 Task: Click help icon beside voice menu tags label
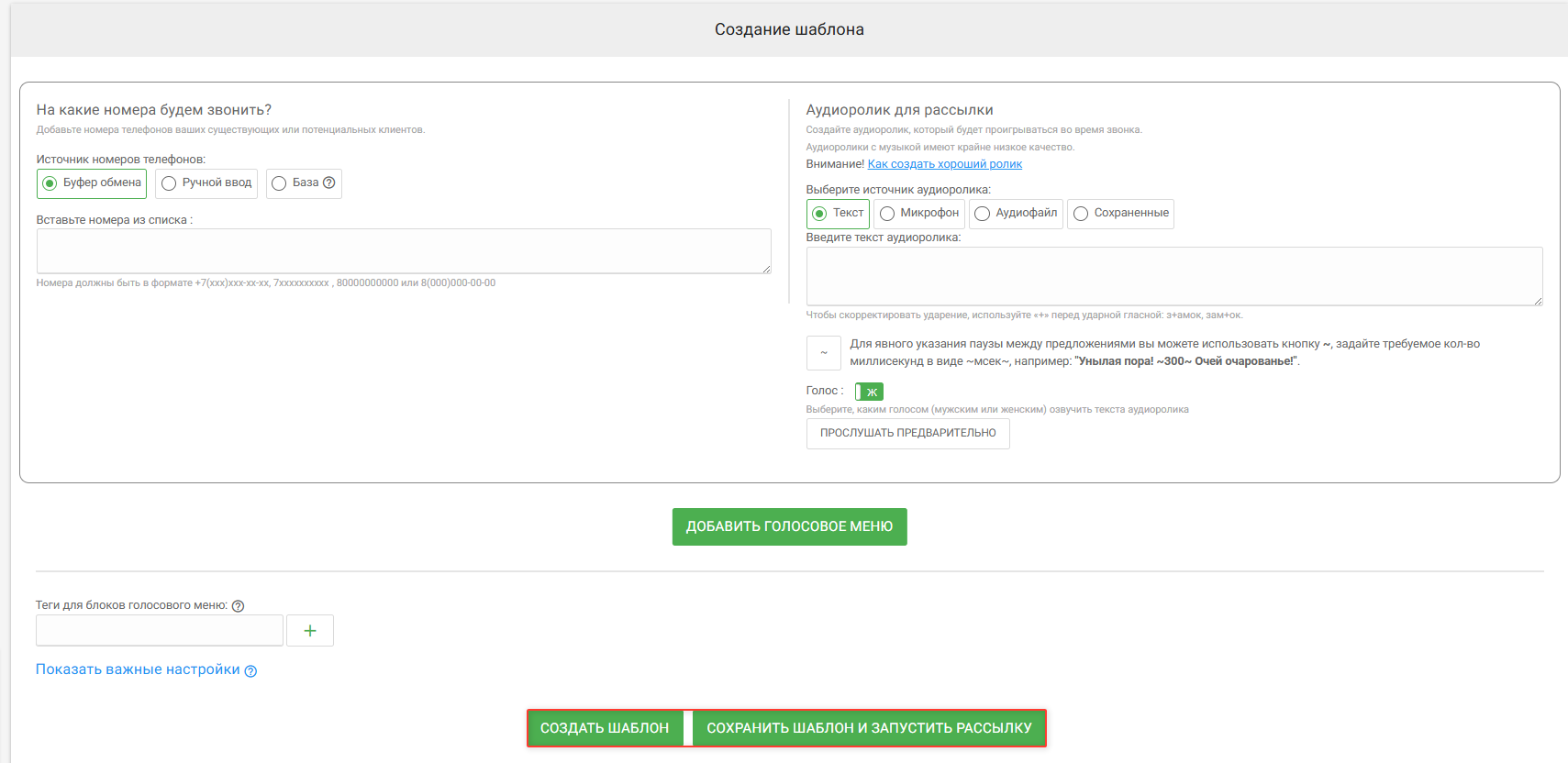coord(239,606)
